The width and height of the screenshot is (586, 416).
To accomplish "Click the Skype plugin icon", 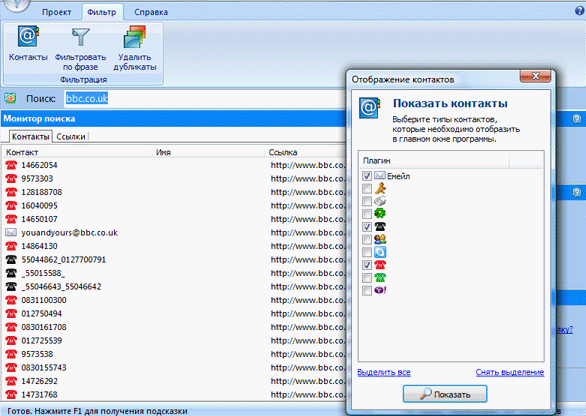I will 380,252.
